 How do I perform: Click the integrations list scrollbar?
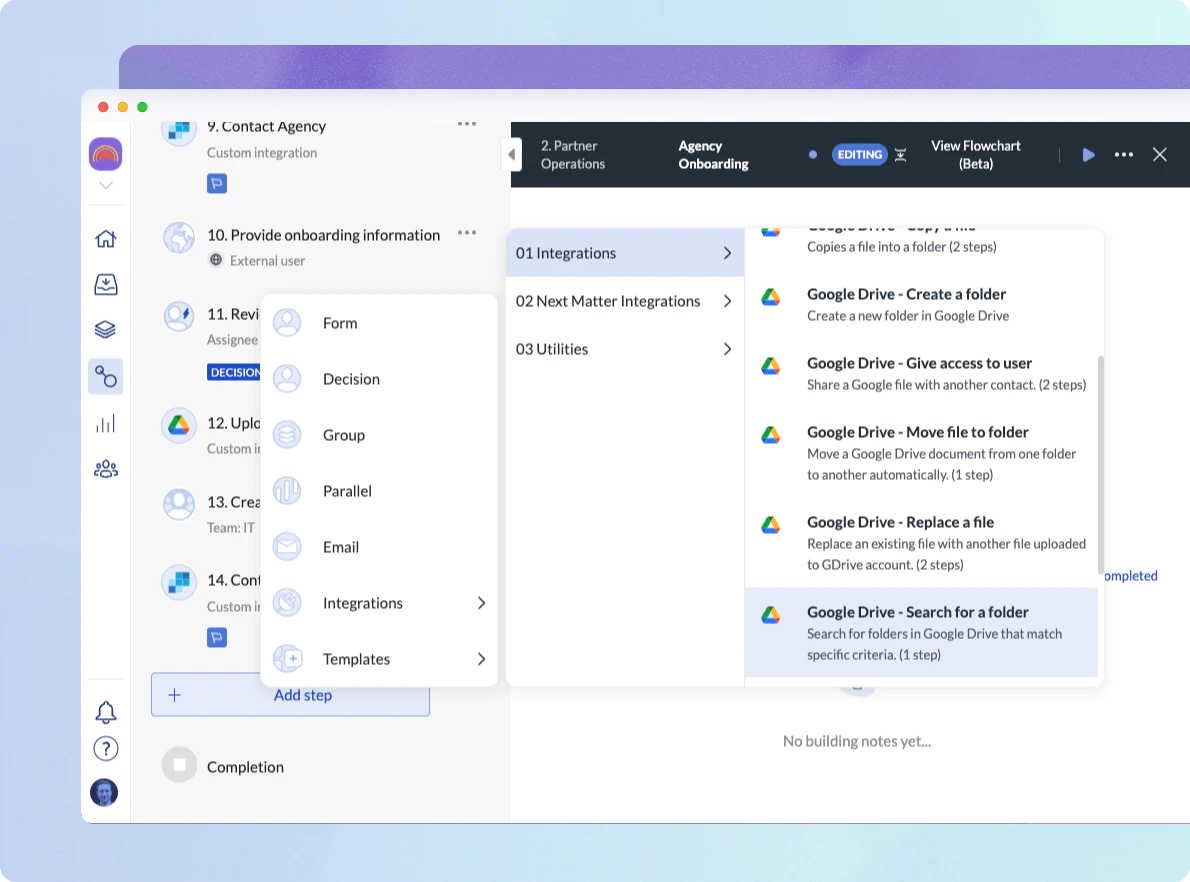pyautogui.click(x=1100, y=465)
